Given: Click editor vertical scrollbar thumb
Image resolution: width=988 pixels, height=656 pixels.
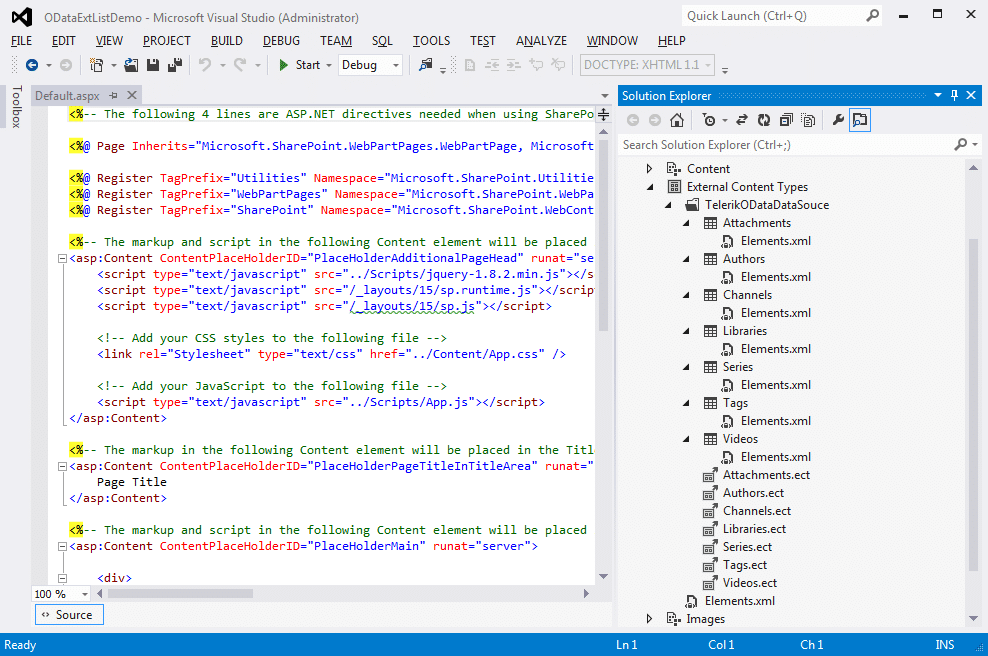Looking at the screenshot, I should (x=603, y=236).
